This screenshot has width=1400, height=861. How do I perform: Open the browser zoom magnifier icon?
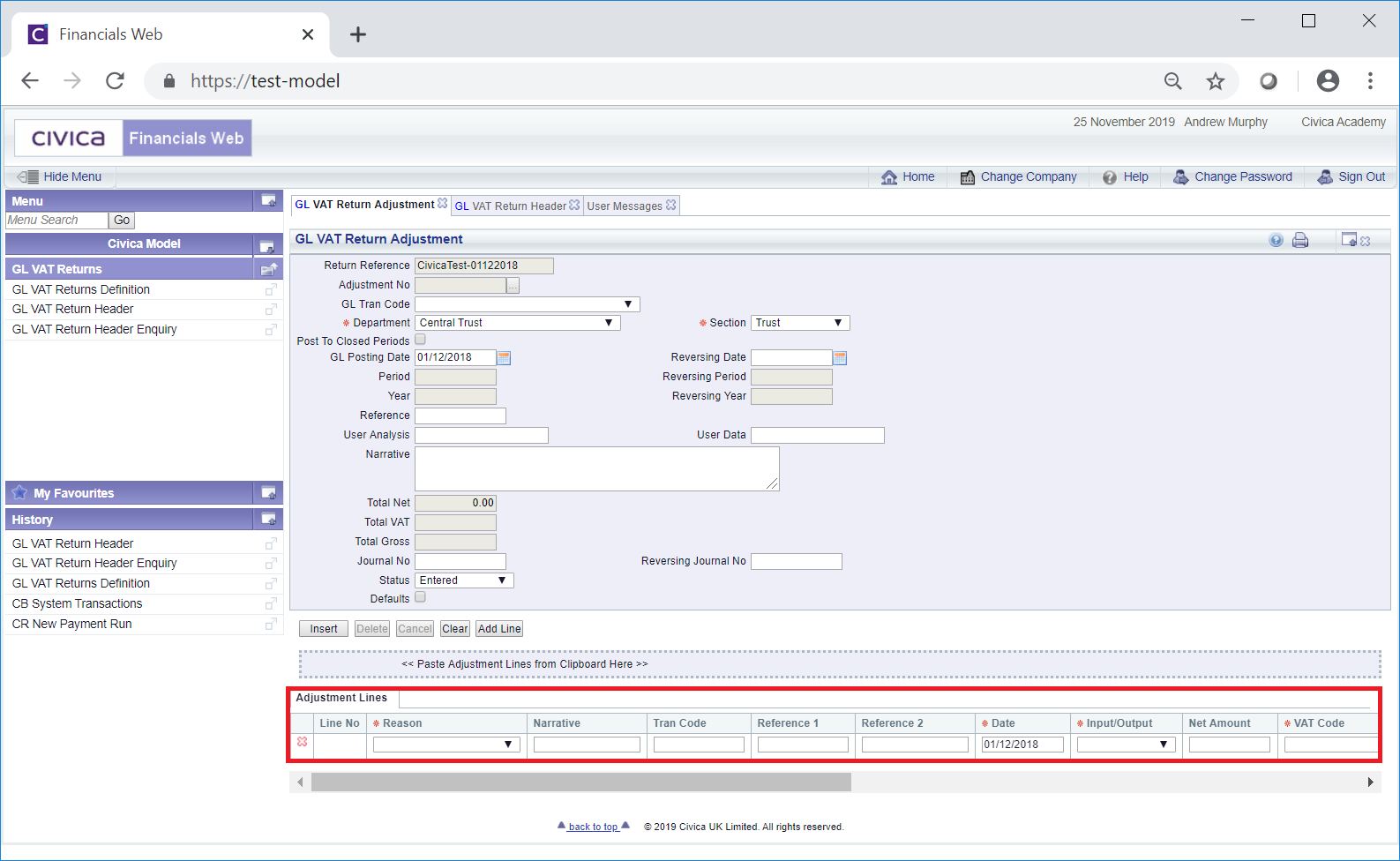1173,81
